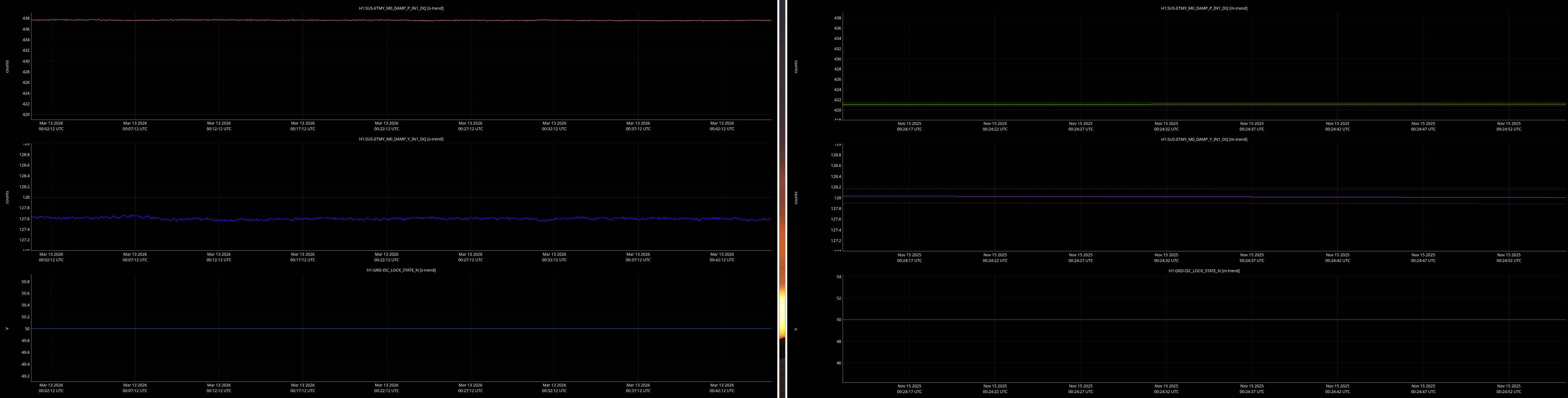Click the white lock state s-trend line
Image resolution: width=1568 pixels, height=398 pixels.
tap(402, 329)
